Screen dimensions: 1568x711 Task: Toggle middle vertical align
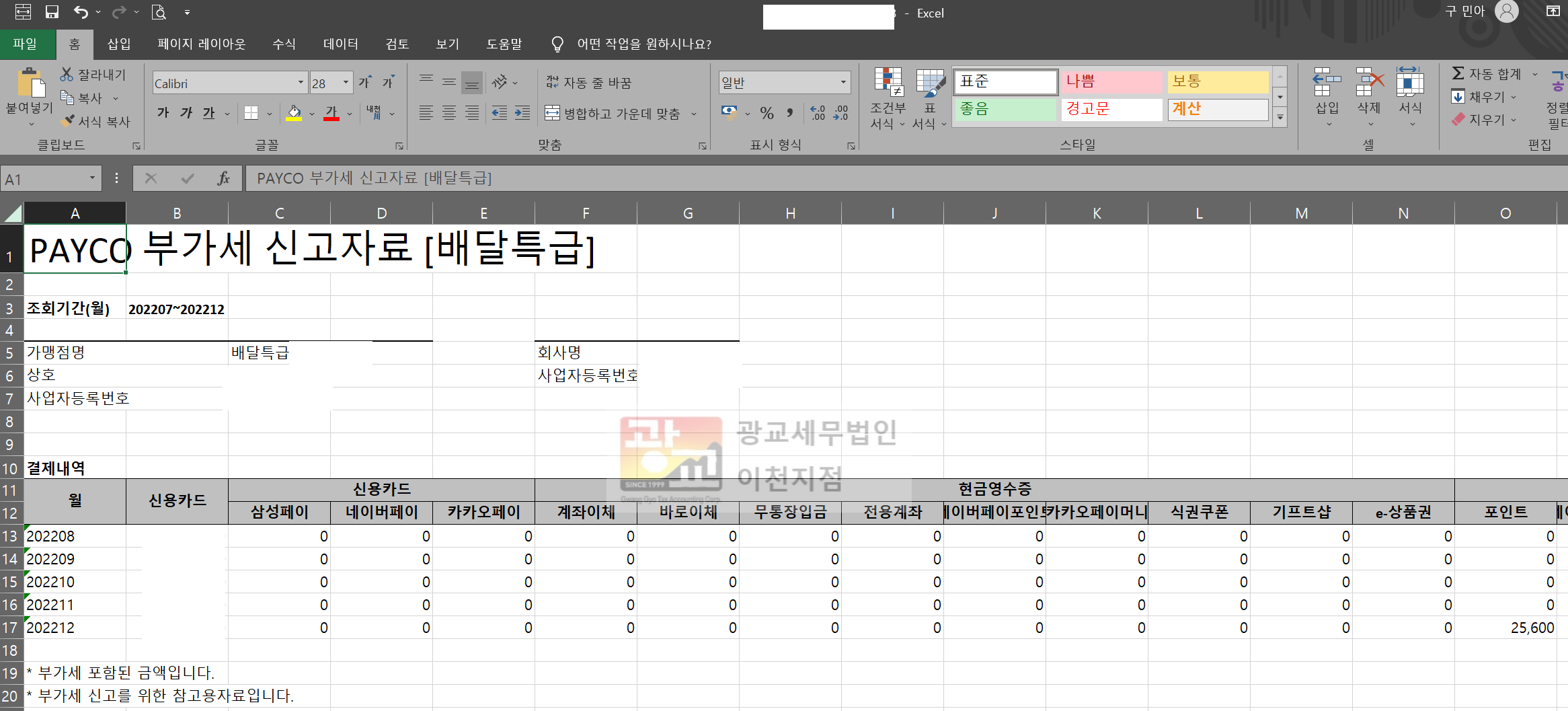tap(449, 83)
